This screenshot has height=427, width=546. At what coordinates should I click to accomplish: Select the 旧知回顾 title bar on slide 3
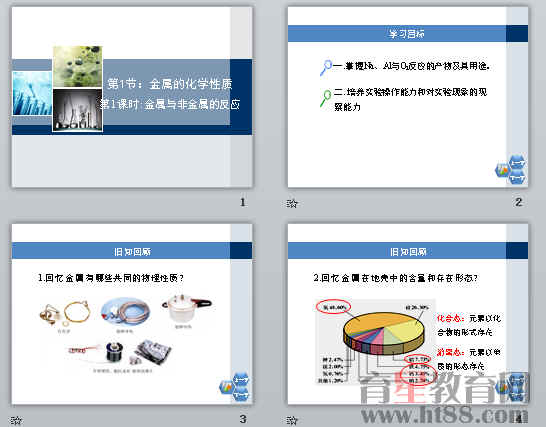(x=132, y=251)
